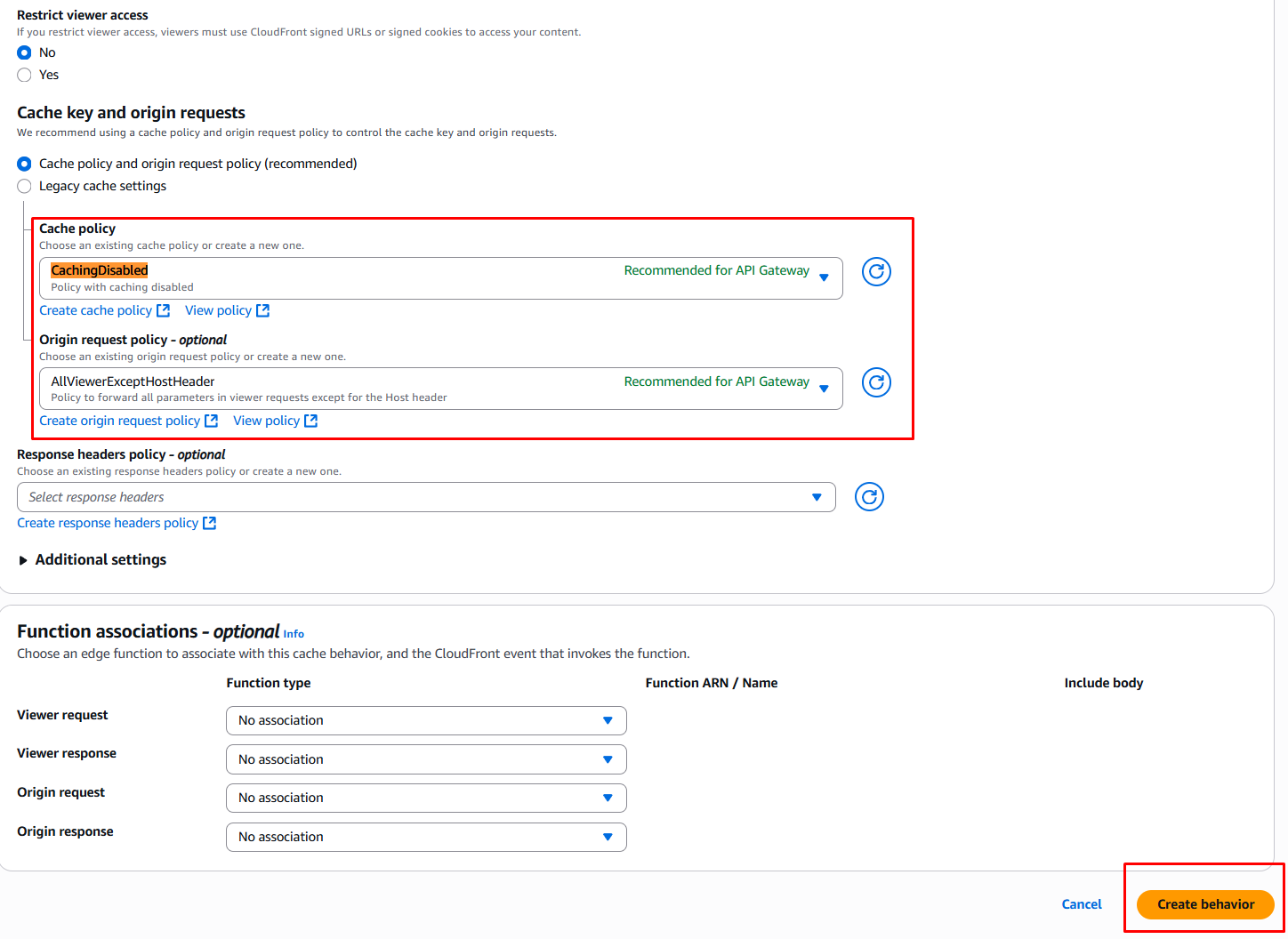Select Cache policy and origin request policy option

click(x=25, y=164)
